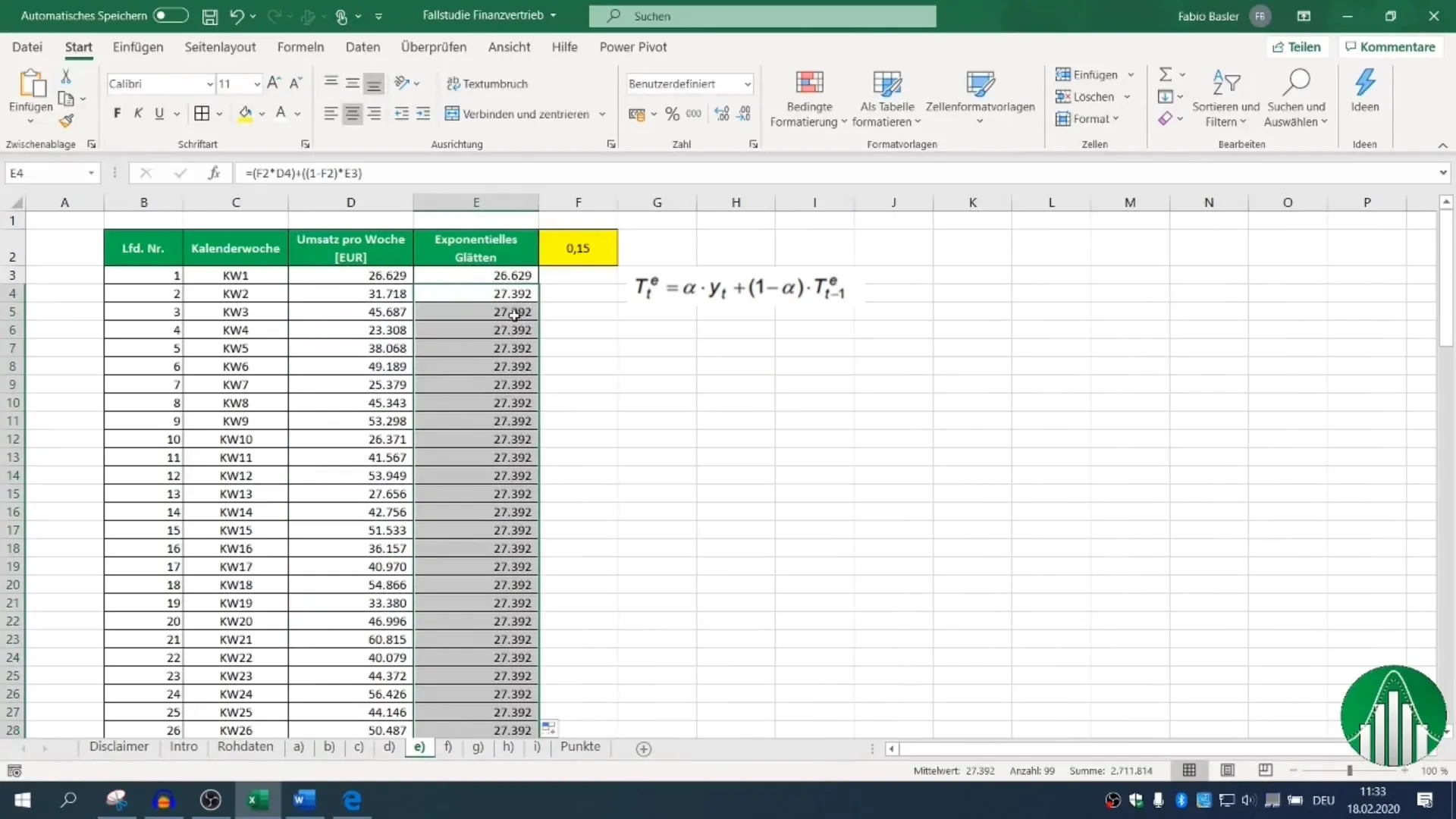This screenshot has height=819, width=1456.
Task: Click Einfügen cells button in Zellen
Action: pos(1087,74)
